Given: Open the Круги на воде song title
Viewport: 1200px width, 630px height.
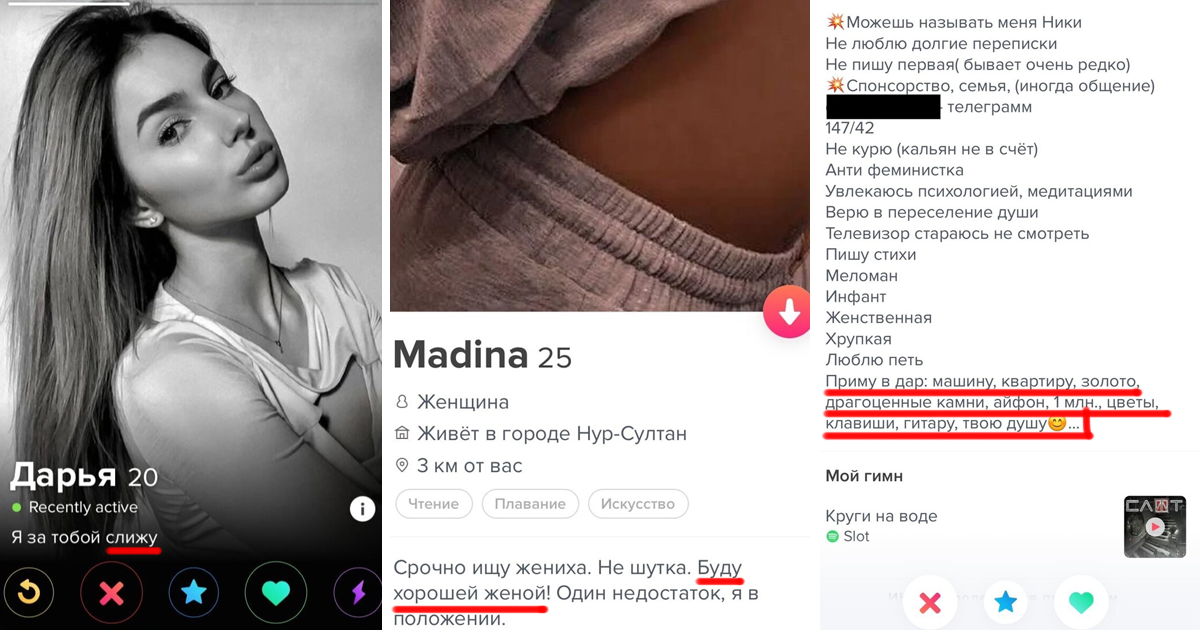Looking at the screenshot, I should tap(882, 516).
